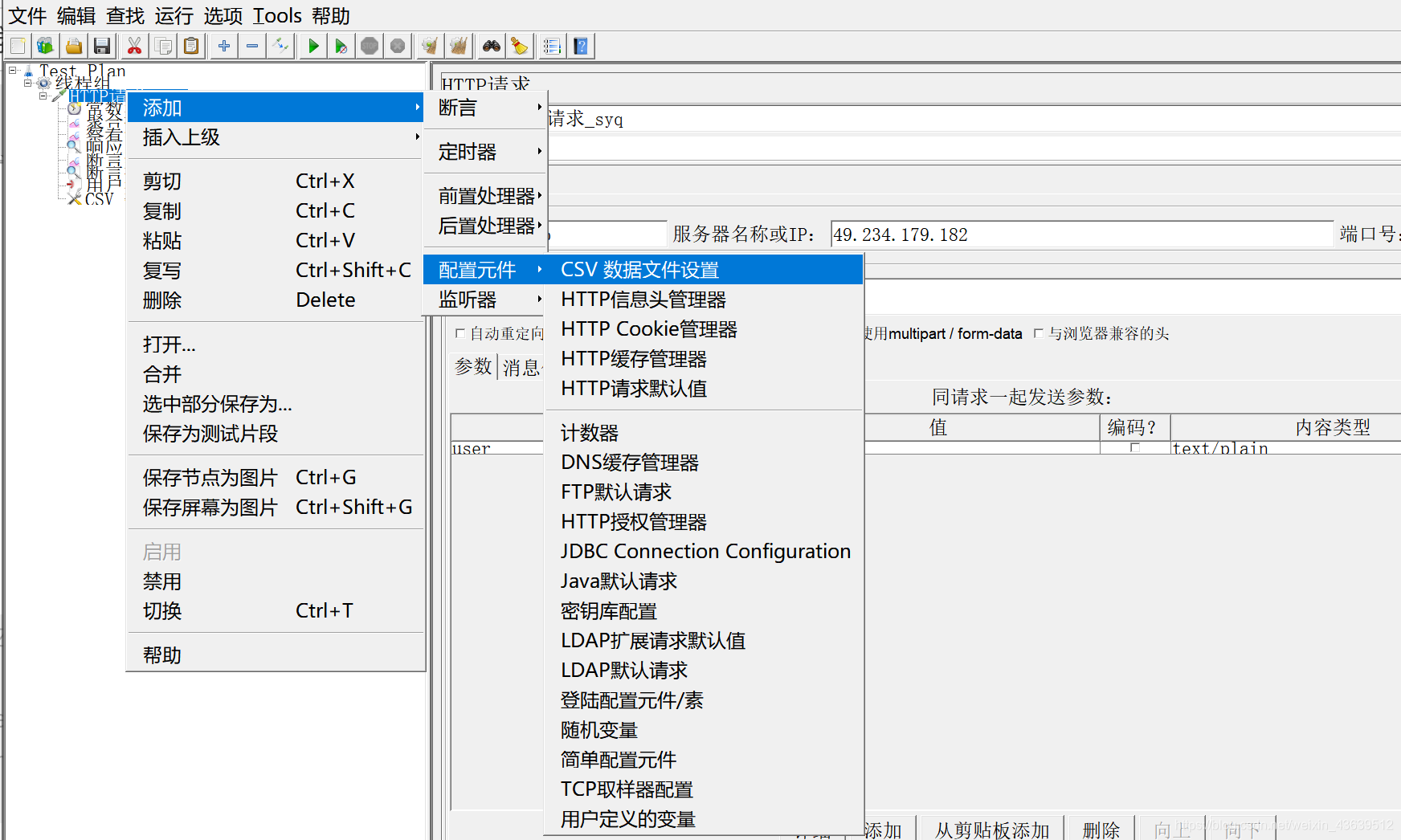
Task: Select CSV 数据文件设置 from submenu
Action: 704,270
